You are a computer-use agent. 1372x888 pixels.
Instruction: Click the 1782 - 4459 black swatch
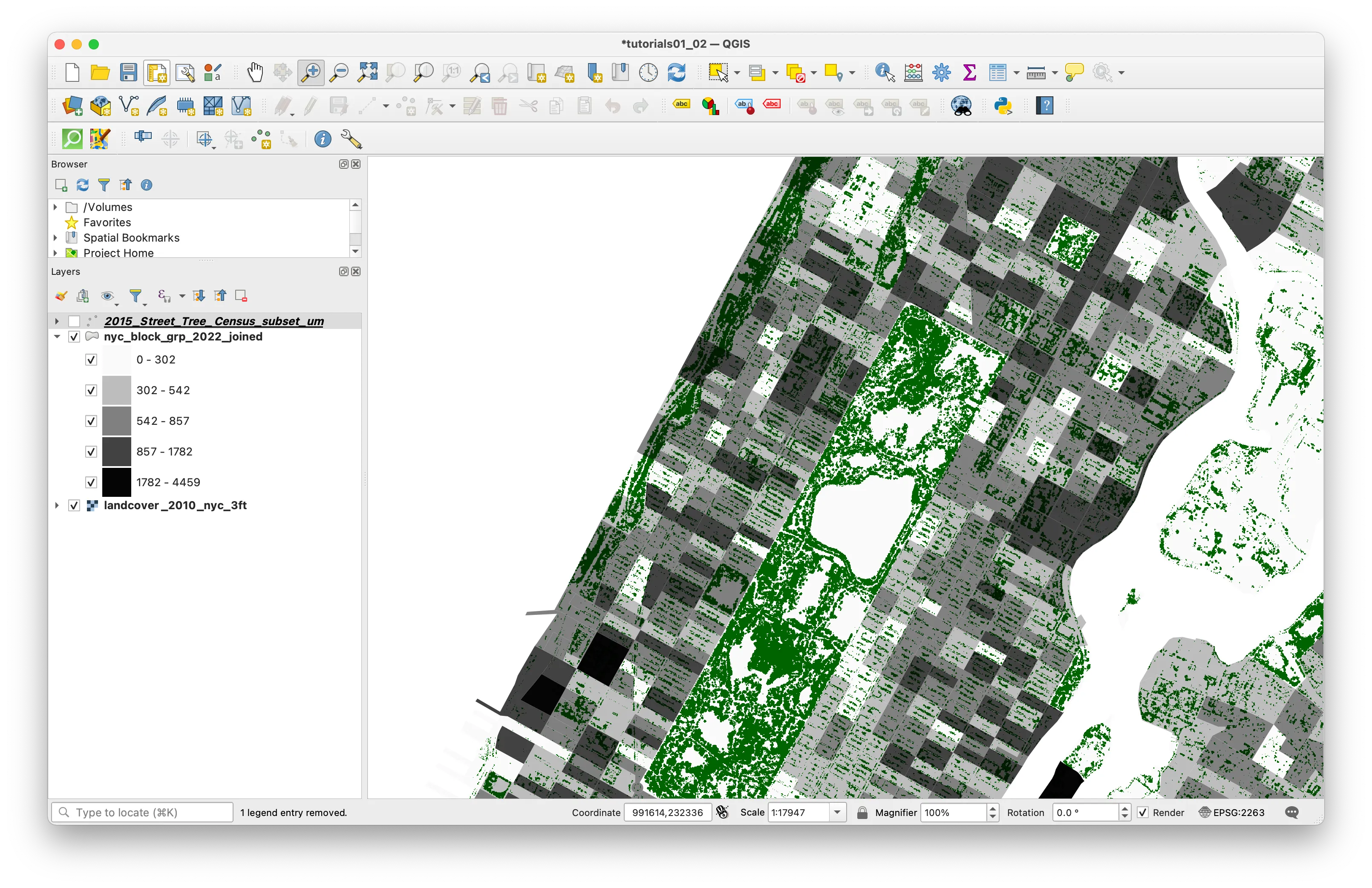(116, 483)
